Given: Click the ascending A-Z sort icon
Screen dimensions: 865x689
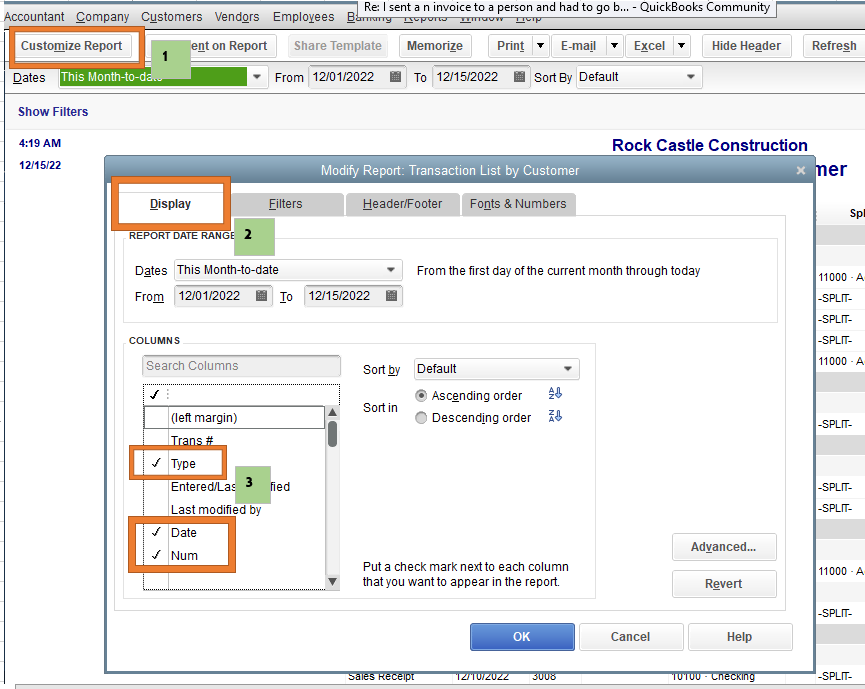Looking at the screenshot, I should click(555, 393).
